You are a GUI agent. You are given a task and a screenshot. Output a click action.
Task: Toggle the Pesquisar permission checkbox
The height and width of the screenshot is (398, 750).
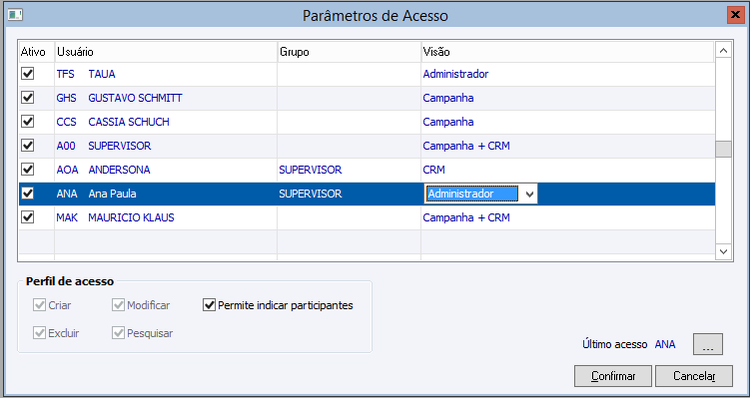click(x=118, y=333)
